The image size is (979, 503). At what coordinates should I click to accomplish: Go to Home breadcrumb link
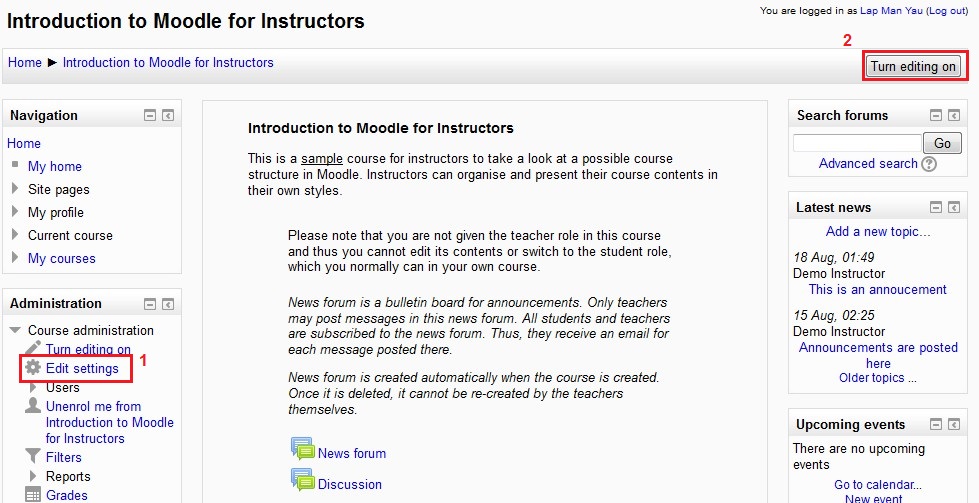click(x=25, y=62)
